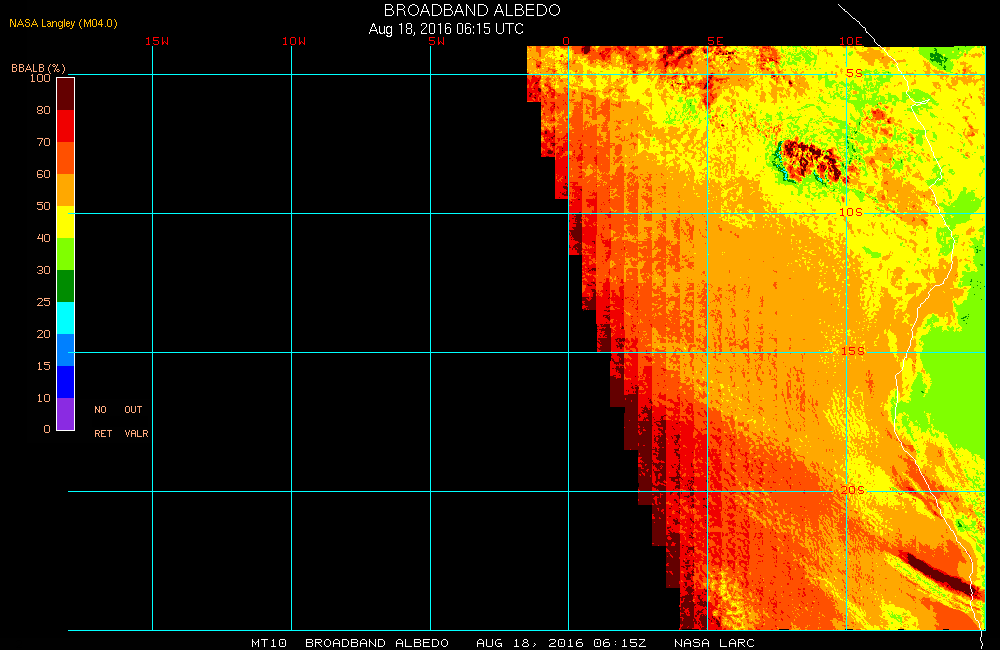Click the light green 30-40 legend swatch
Viewport: 1000px width, 650px height.
[x=66, y=254]
